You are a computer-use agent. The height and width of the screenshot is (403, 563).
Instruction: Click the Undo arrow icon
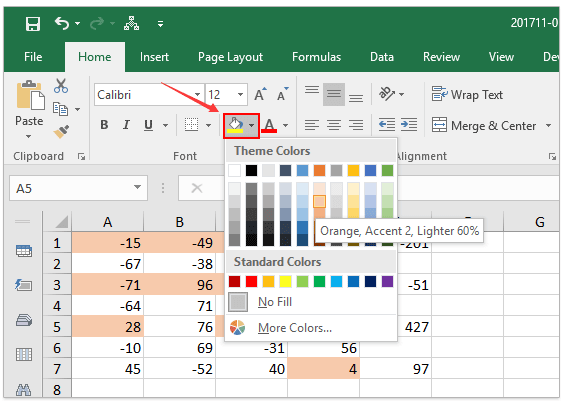point(62,24)
